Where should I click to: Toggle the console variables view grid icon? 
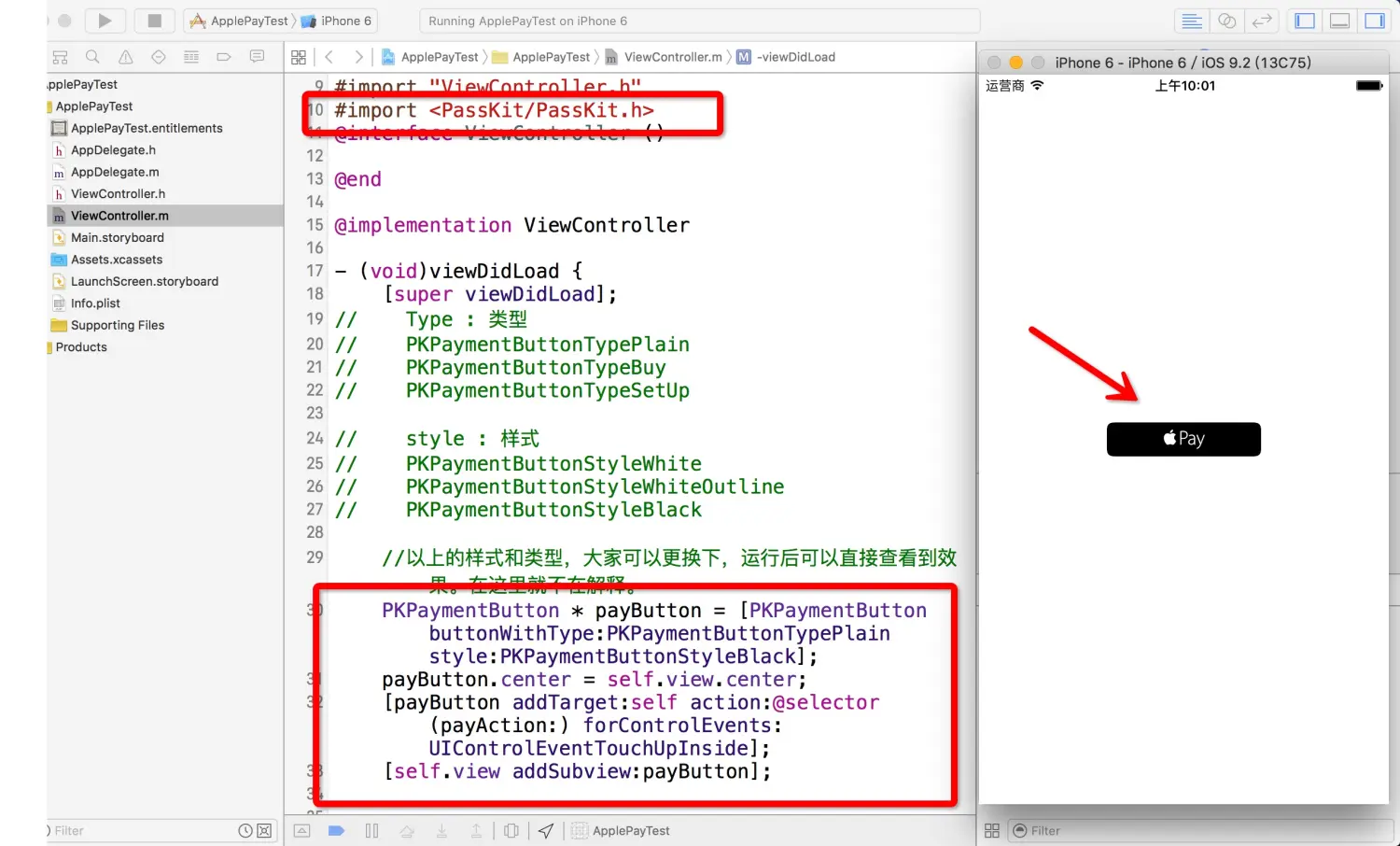pos(992,830)
